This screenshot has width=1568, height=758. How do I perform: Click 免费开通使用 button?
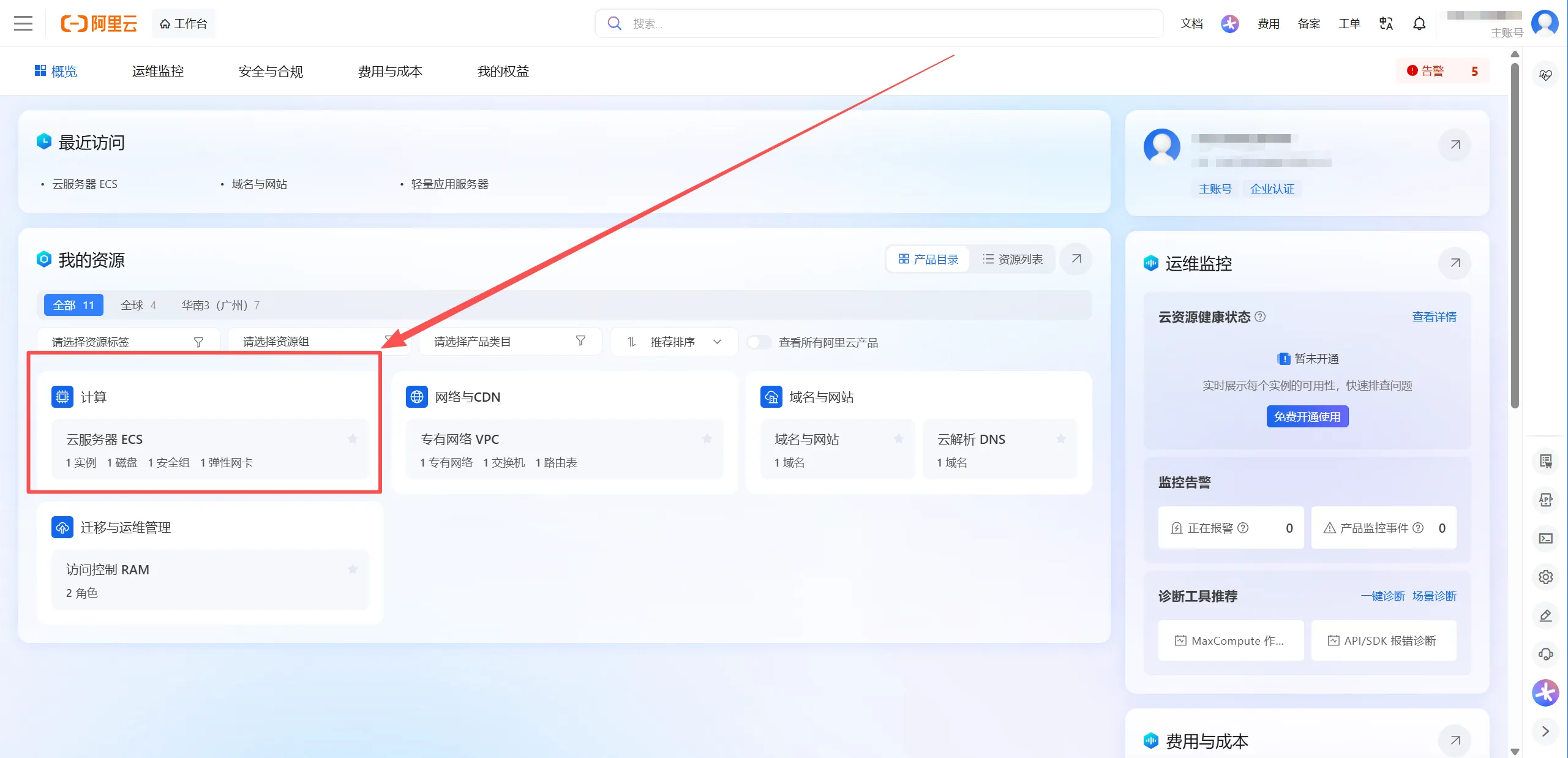(x=1307, y=416)
